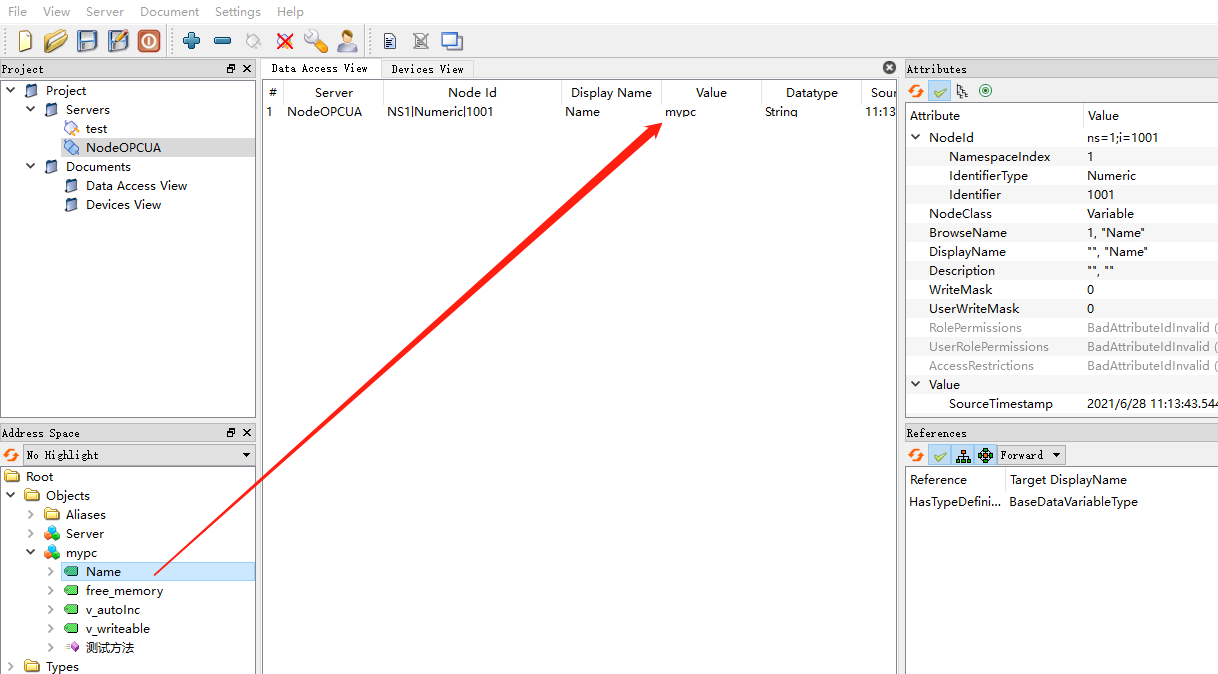The width and height of the screenshot is (1218, 674).
Task: Open the Settings menu
Action: coord(237,12)
